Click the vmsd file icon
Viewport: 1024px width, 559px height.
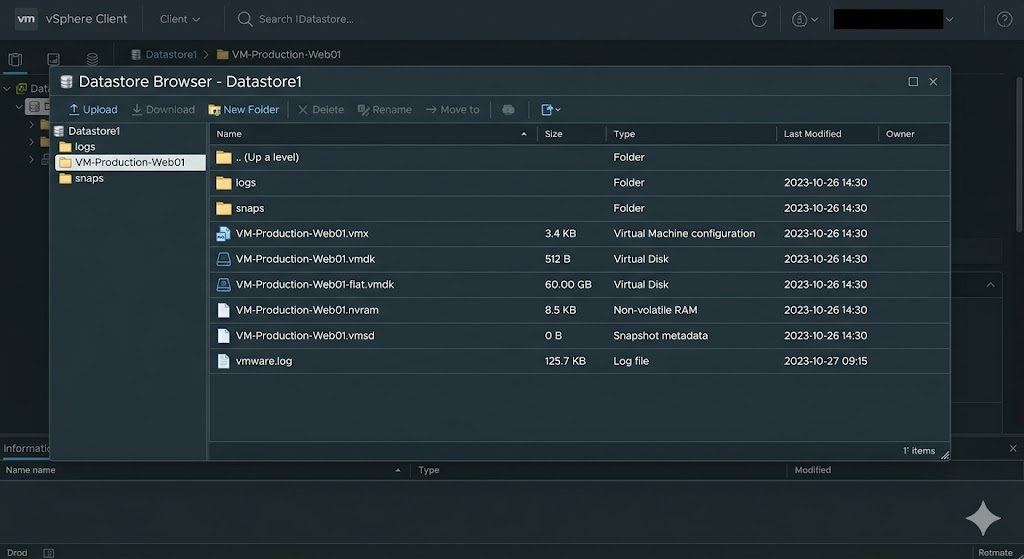pyautogui.click(x=223, y=336)
